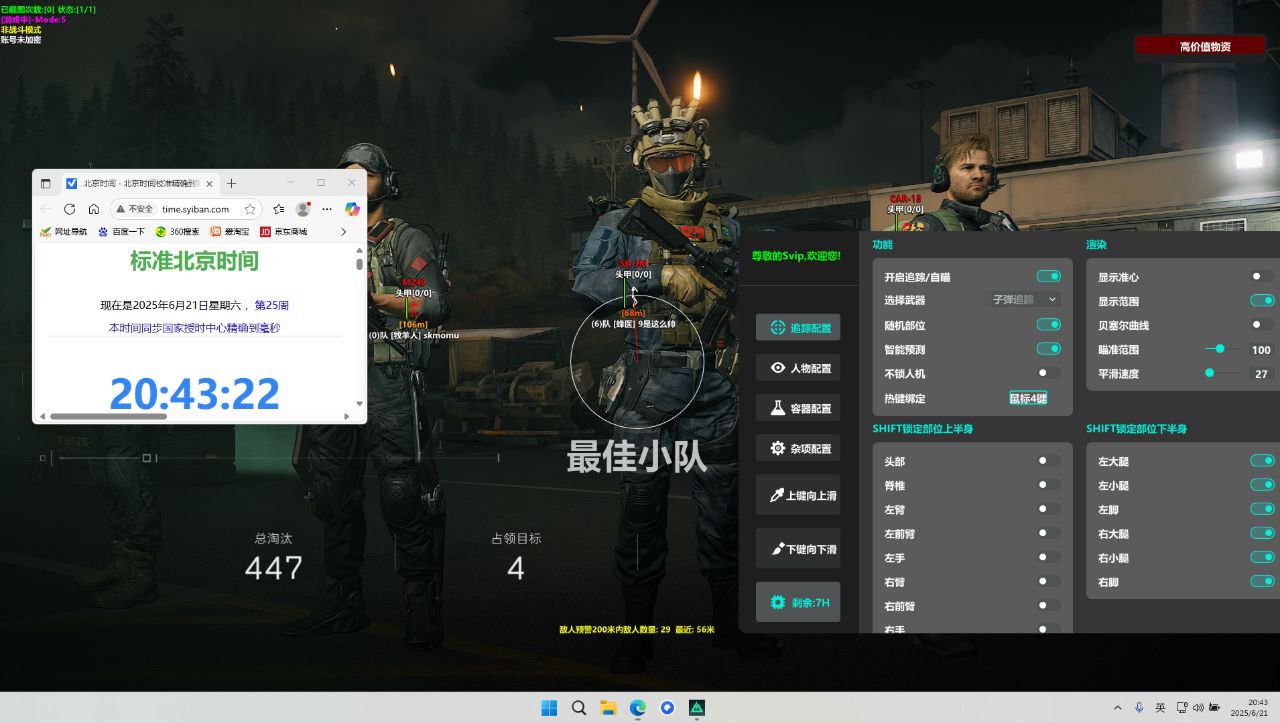Click the 下键向下滑 button
The image size is (1280, 723).
[x=798, y=549]
